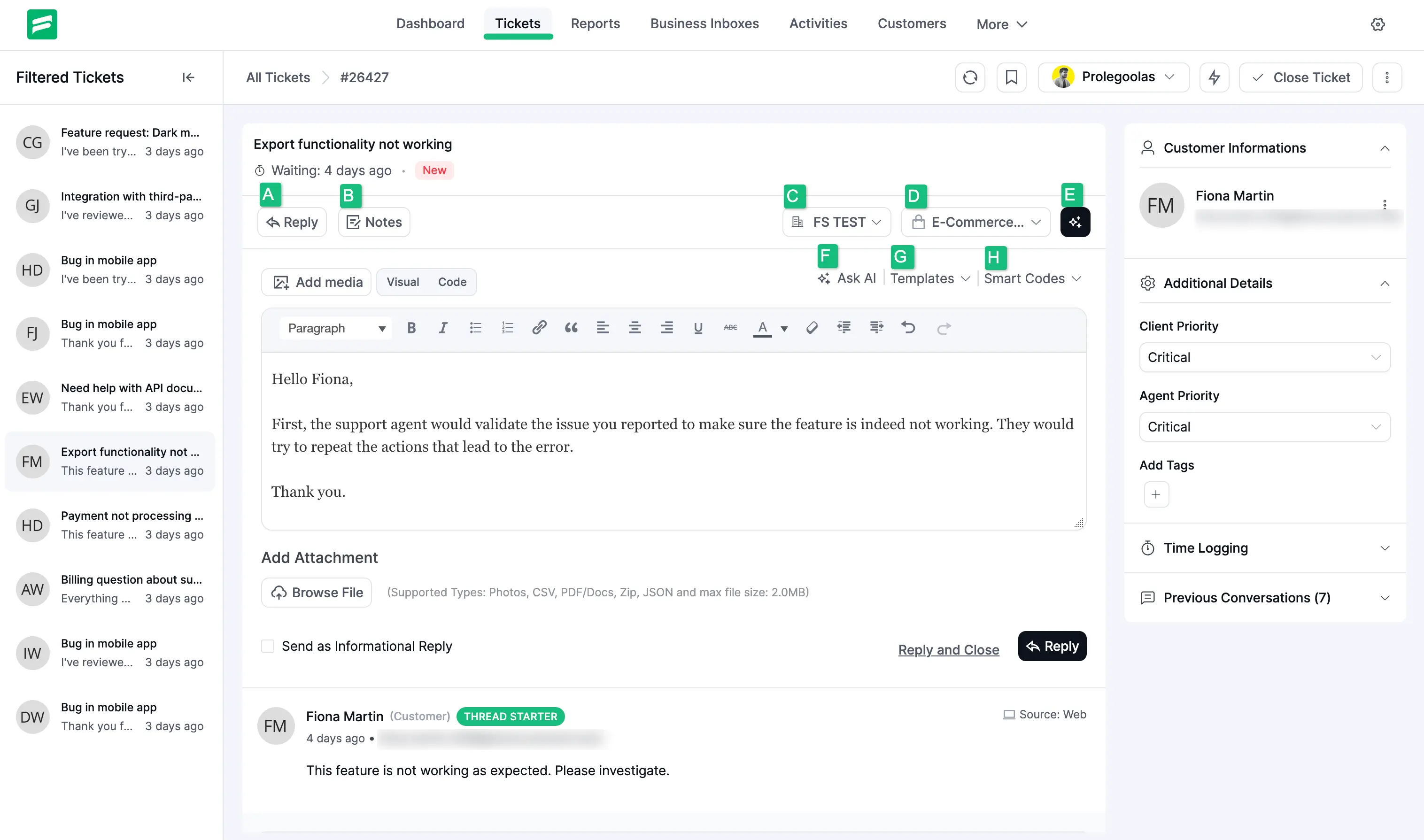Apply strikethrough formatting
The width and height of the screenshot is (1424, 840).
[730, 328]
